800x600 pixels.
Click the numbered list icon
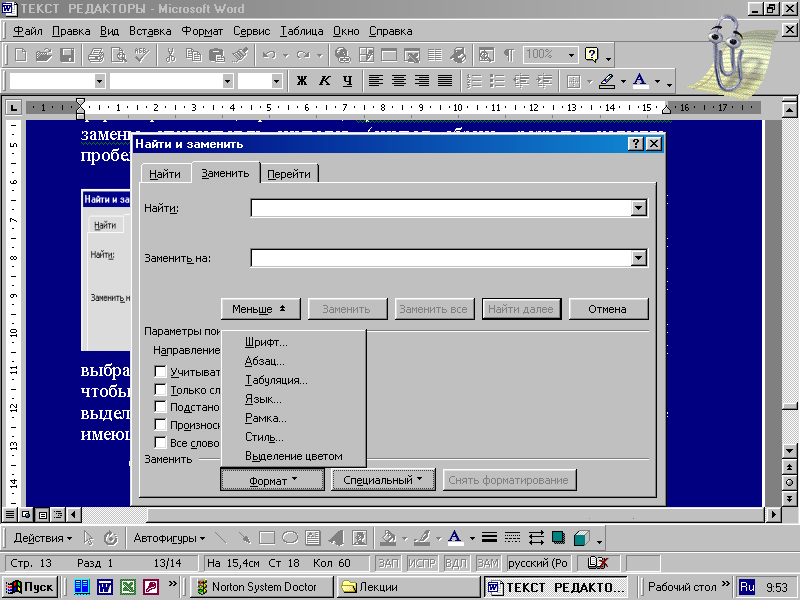click(474, 81)
